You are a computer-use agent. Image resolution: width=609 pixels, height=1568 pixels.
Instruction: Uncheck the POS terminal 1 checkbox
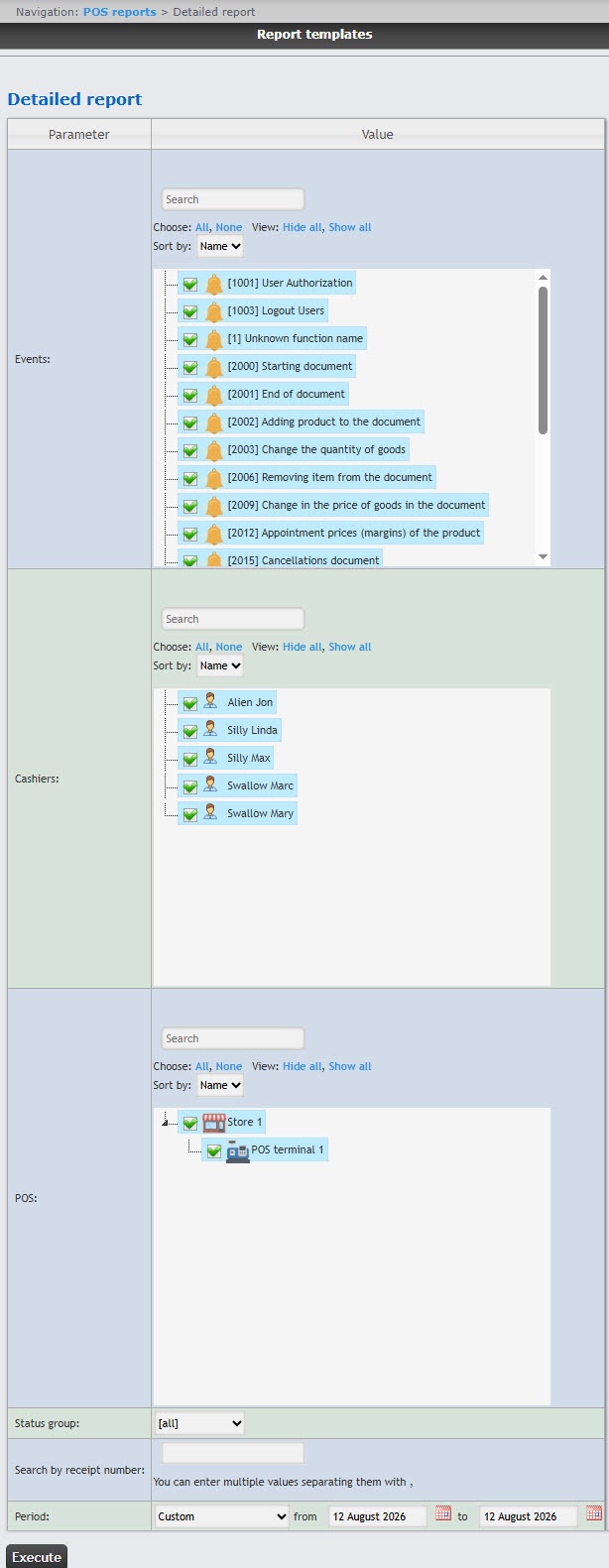pyautogui.click(x=214, y=1150)
